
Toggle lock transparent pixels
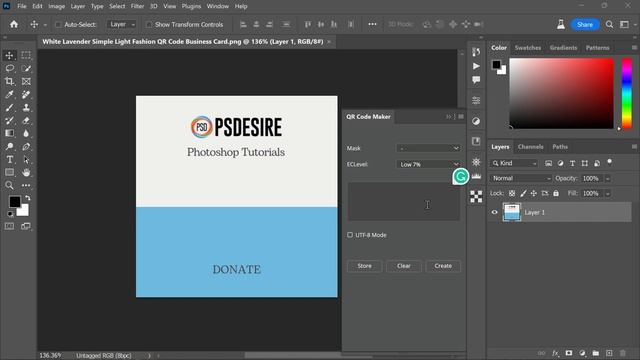tap(511, 193)
